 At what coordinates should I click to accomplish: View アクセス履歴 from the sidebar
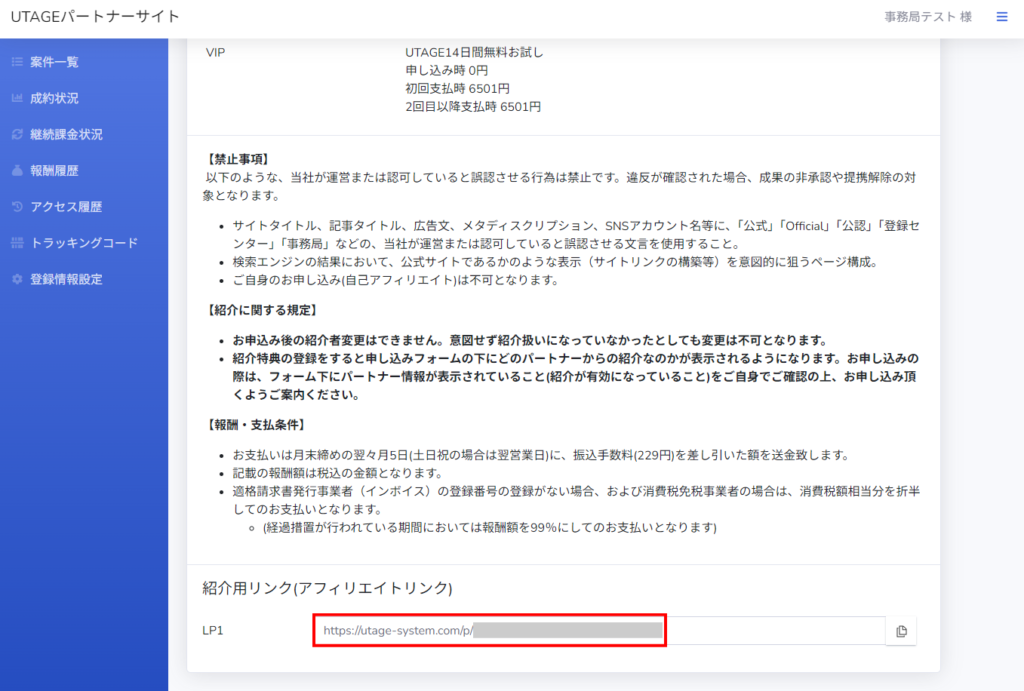66,207
